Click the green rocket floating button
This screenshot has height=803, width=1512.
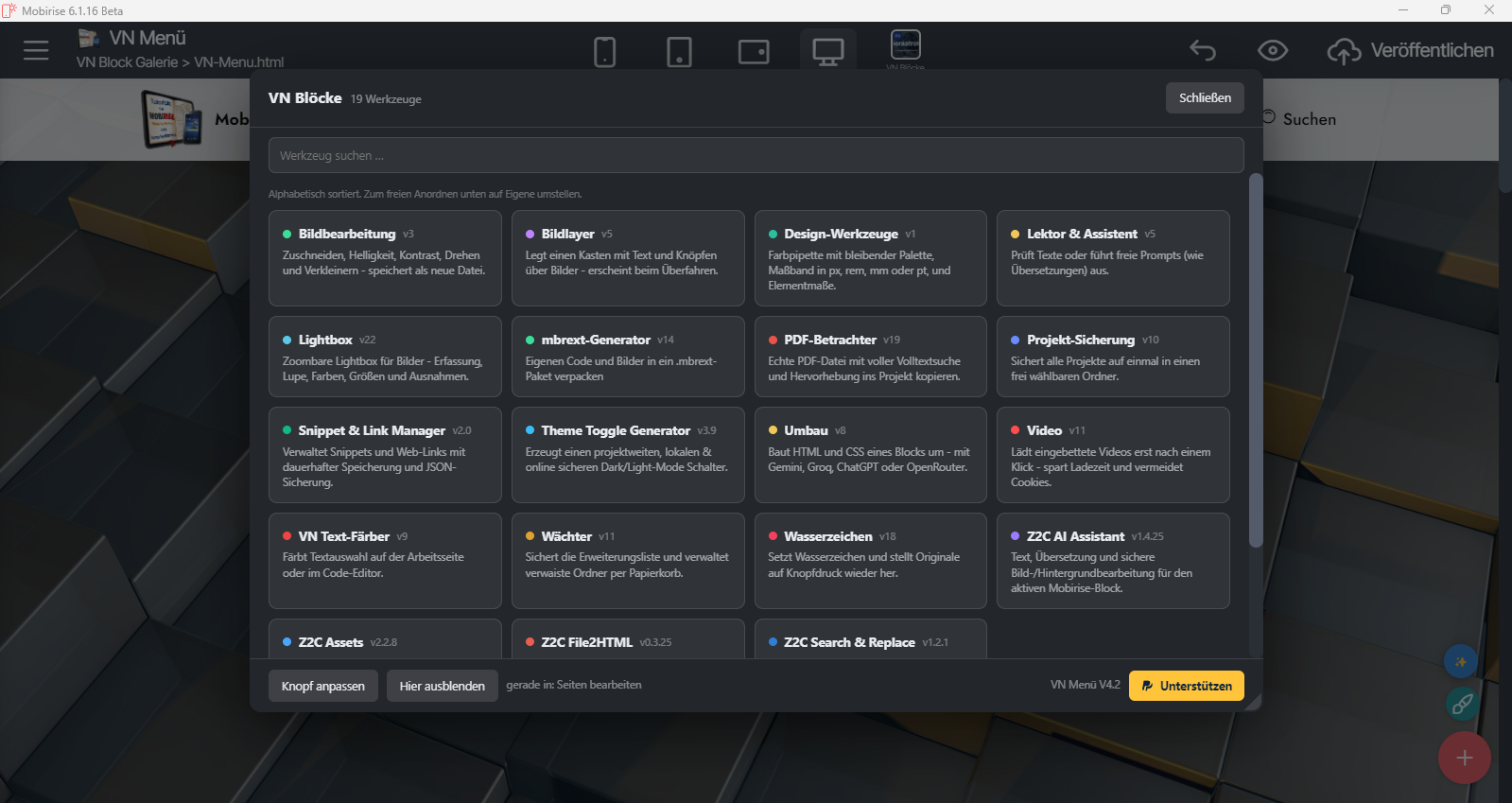click(1462, 704)
